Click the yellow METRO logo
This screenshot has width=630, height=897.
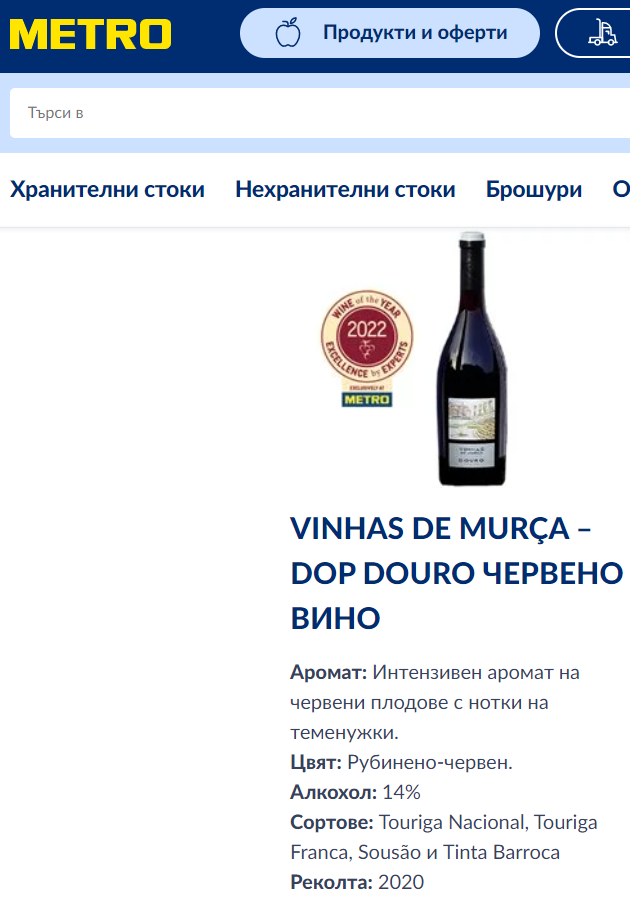point(90,34)
